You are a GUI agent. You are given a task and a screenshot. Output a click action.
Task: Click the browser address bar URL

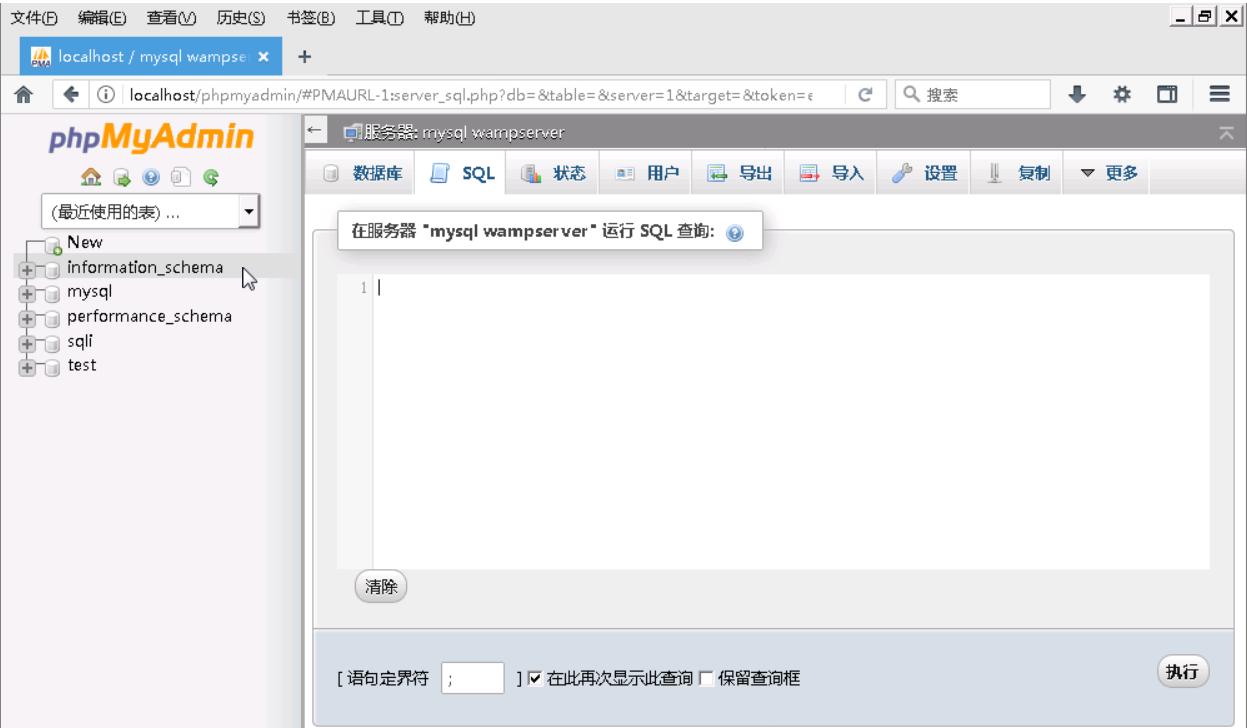coord(470,95)
